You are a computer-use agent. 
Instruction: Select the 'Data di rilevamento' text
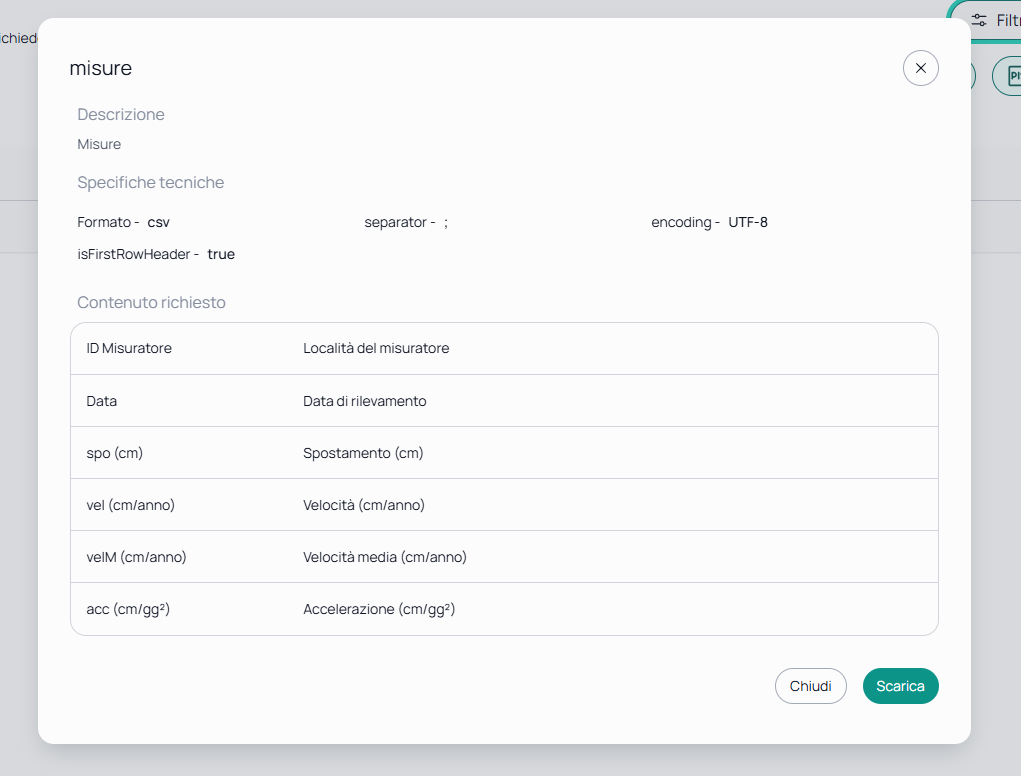point(365,401)
